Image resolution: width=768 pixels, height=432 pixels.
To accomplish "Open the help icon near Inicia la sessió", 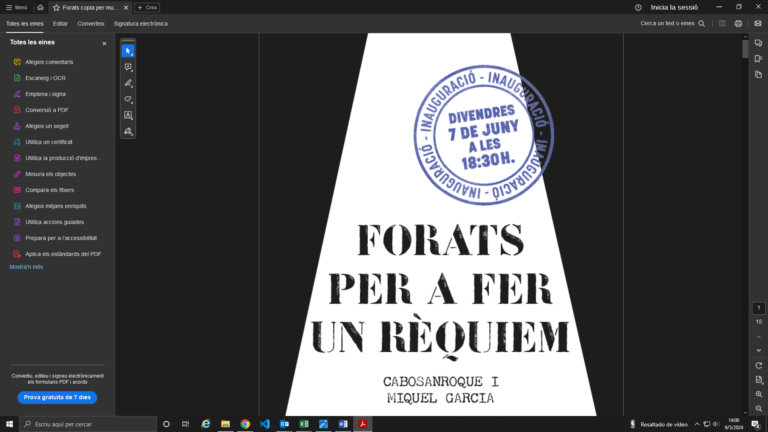I will 638,7.
